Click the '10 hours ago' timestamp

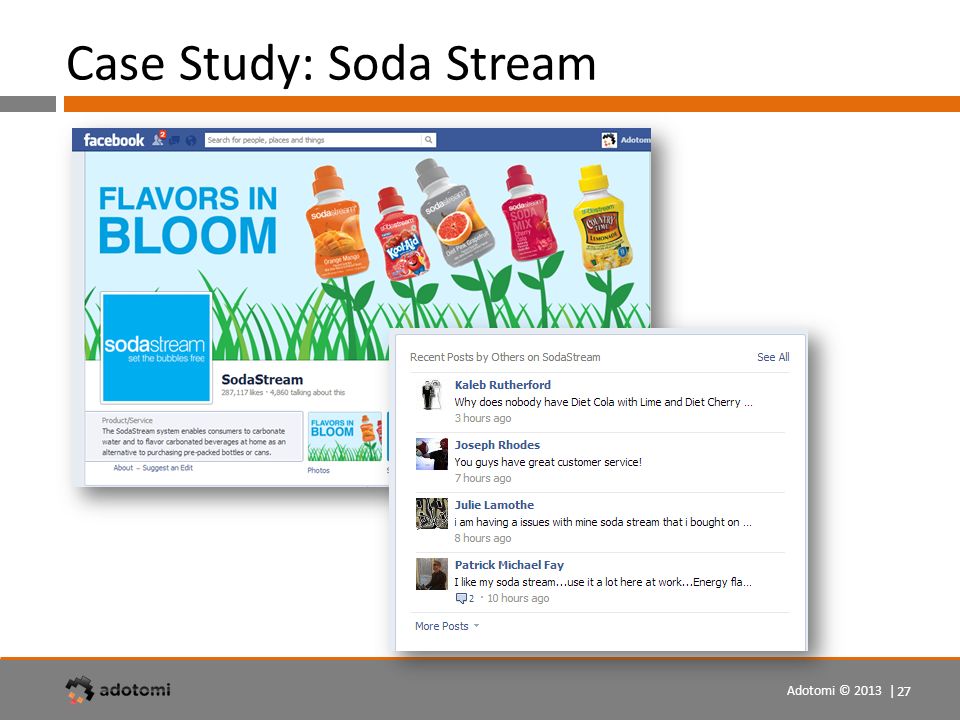518,598
